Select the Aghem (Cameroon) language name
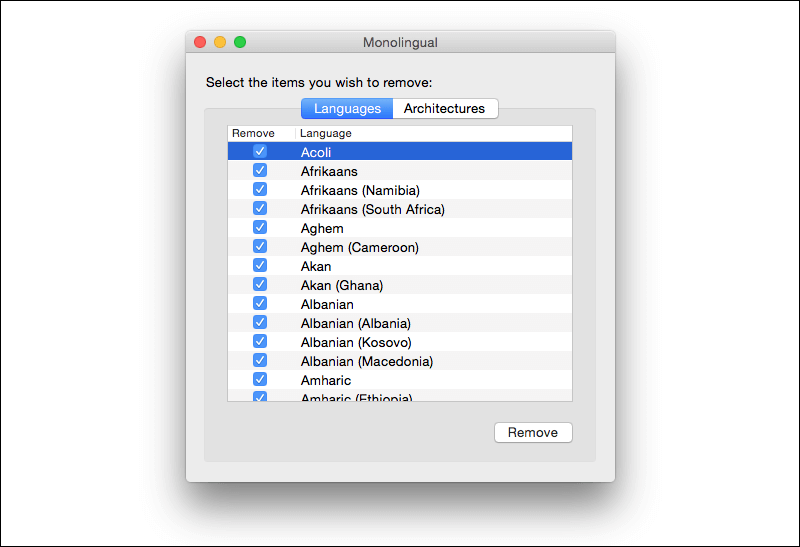The height and width of the screenshot is (547, 800). (x=360, y=247)
